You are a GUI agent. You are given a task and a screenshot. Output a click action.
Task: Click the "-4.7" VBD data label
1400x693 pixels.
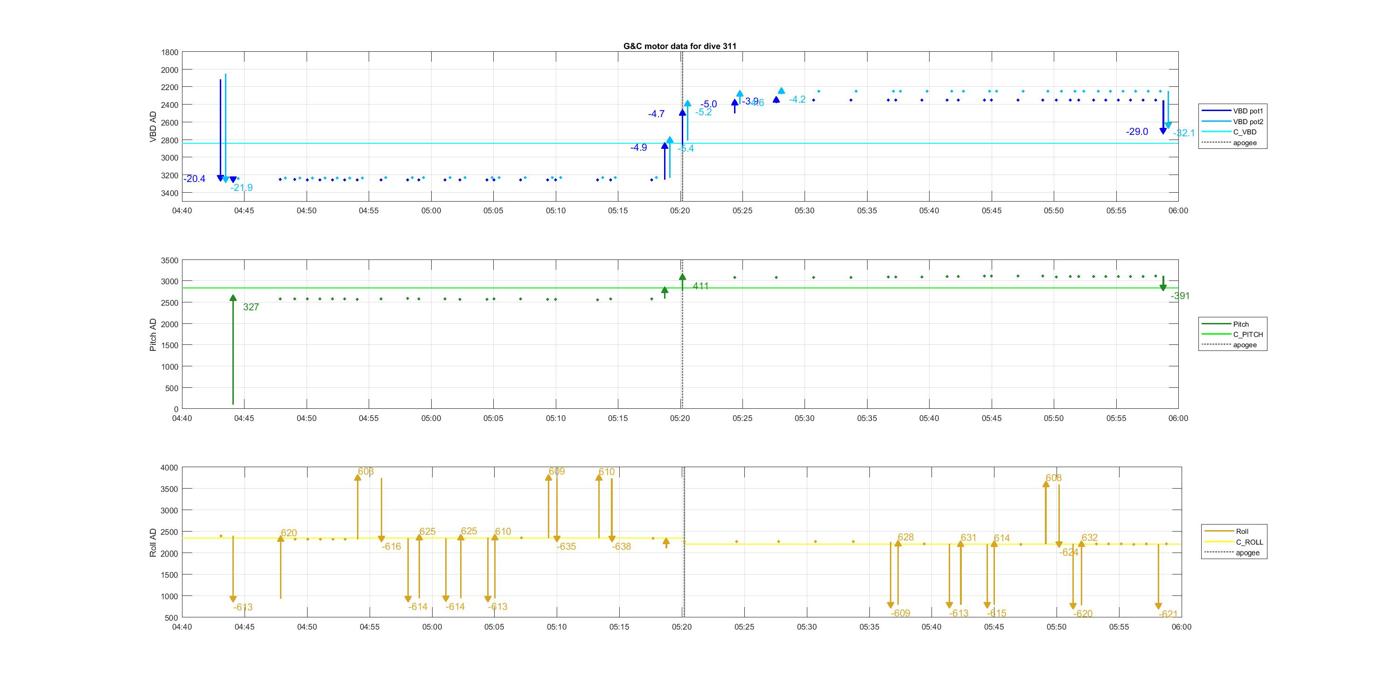click(x=656, y=115)
